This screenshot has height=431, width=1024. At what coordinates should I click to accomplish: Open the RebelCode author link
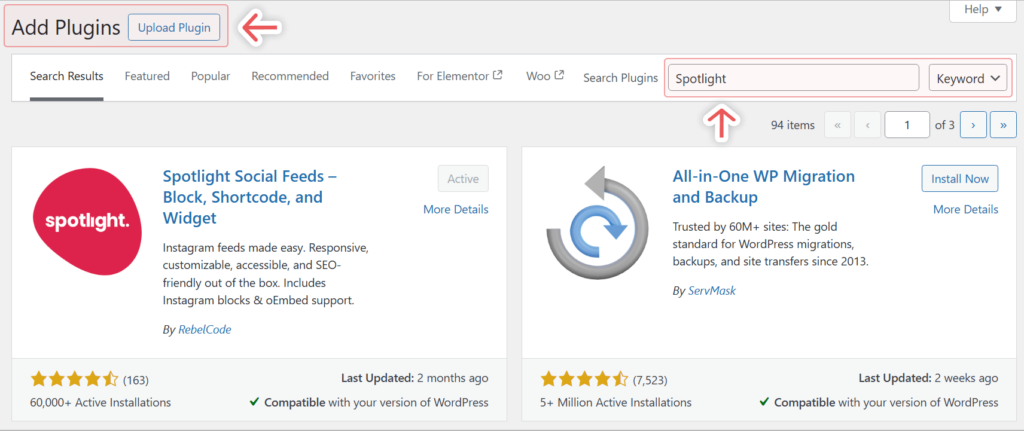(204, 330)
